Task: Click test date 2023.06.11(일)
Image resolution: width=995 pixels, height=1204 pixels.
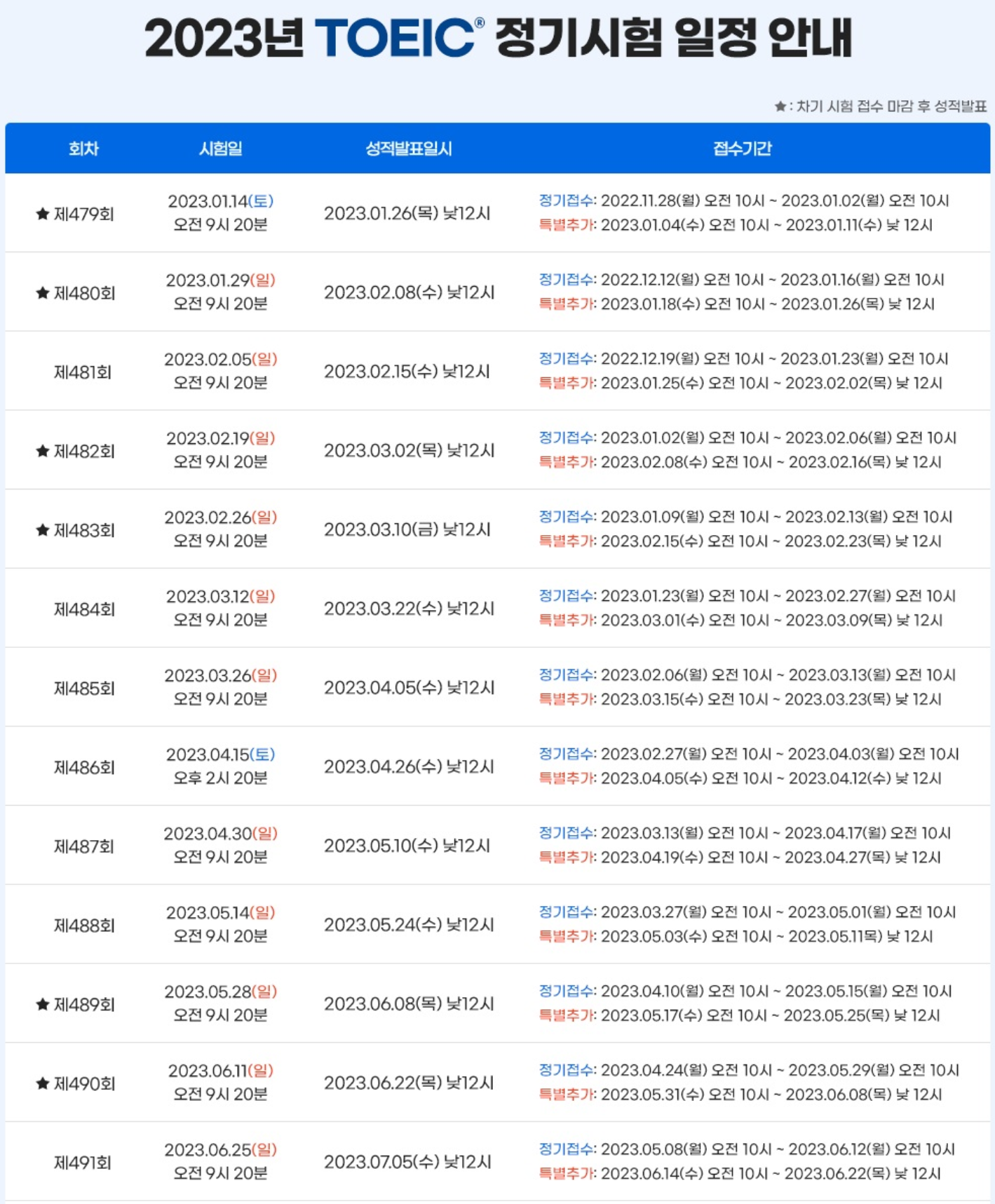Action: [x=221, y=1071]
